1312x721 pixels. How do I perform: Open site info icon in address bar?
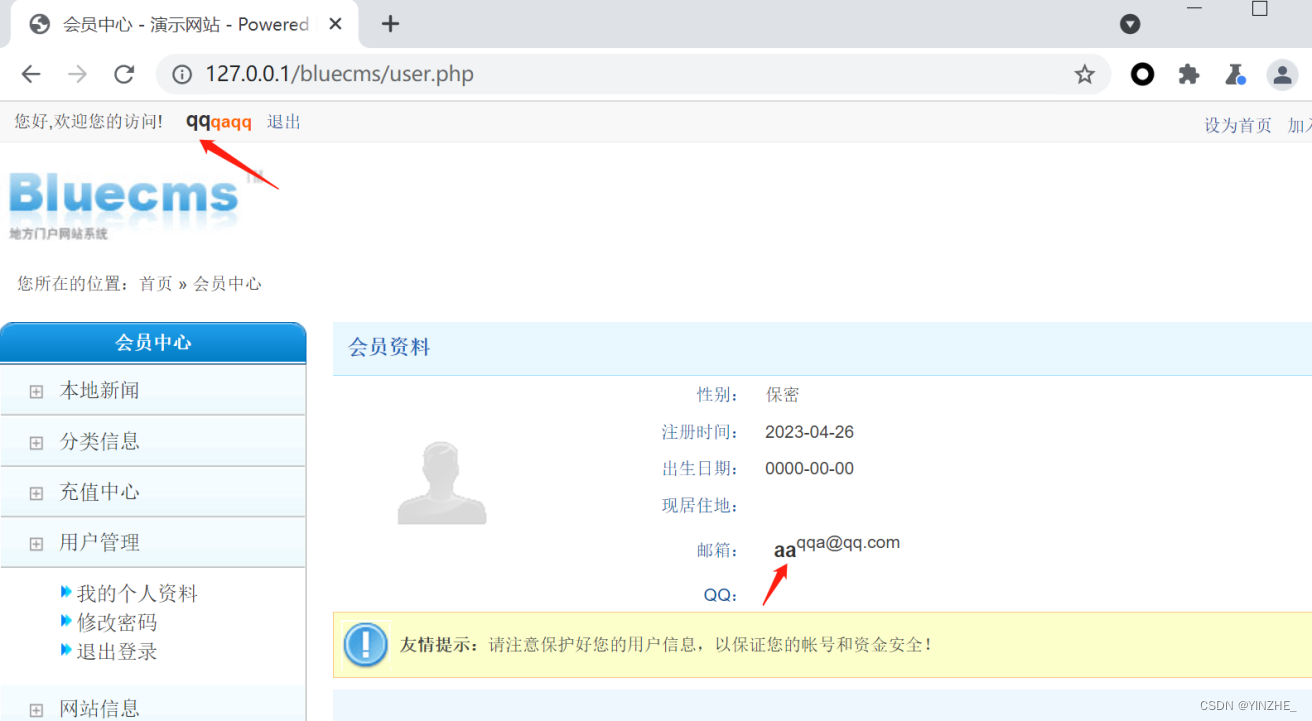coord(182,74)
